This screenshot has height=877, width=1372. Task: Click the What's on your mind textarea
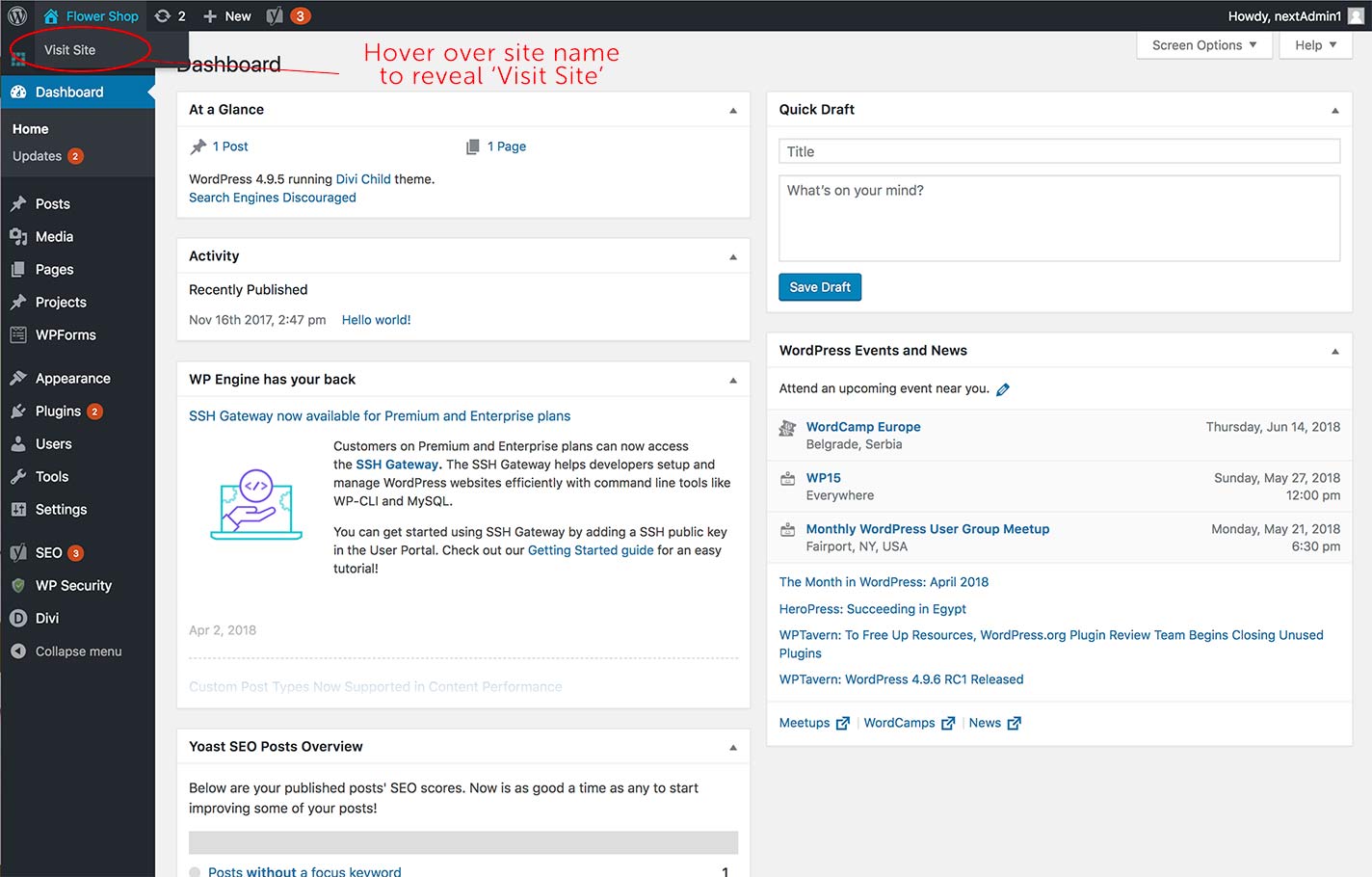[1059, 218]
